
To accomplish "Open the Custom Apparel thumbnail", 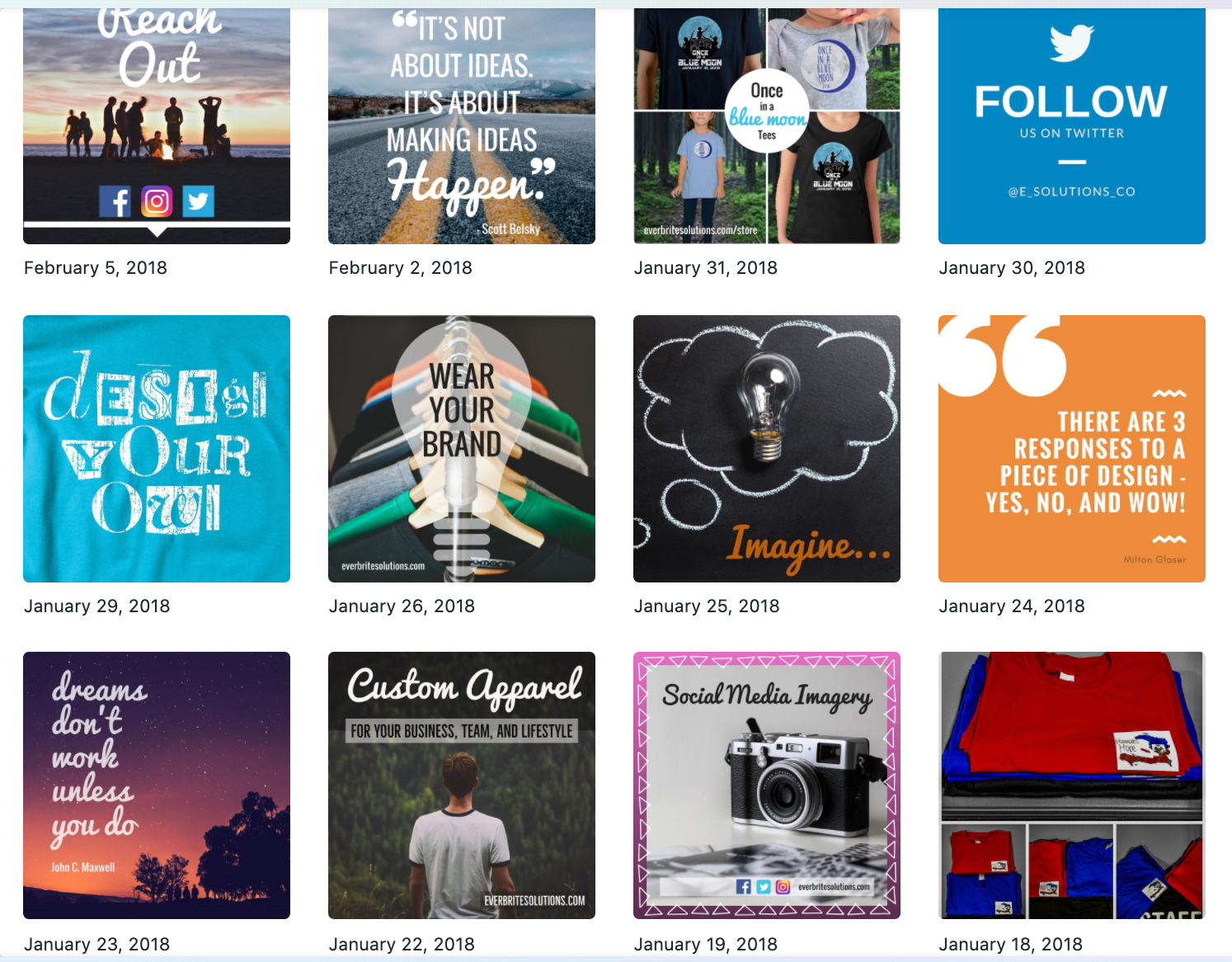I will tap(462, 785).
